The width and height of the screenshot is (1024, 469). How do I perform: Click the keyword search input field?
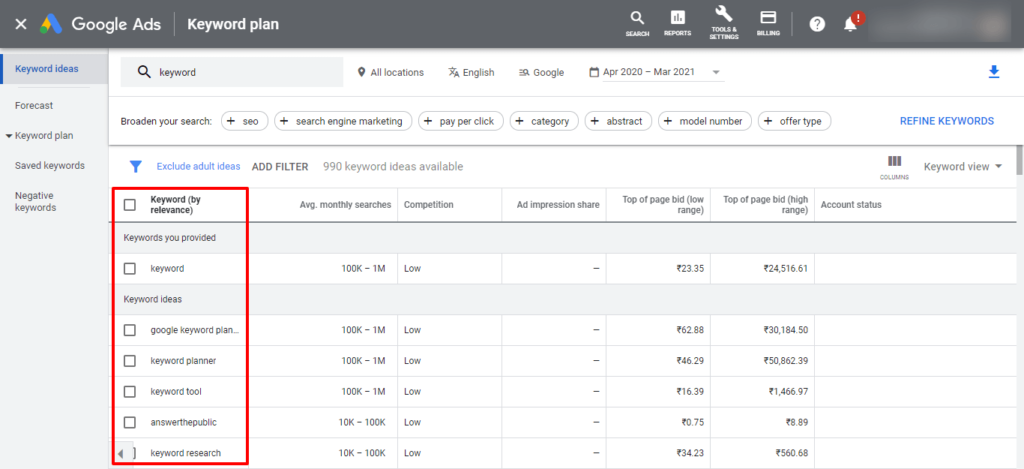tap(232, 72)
